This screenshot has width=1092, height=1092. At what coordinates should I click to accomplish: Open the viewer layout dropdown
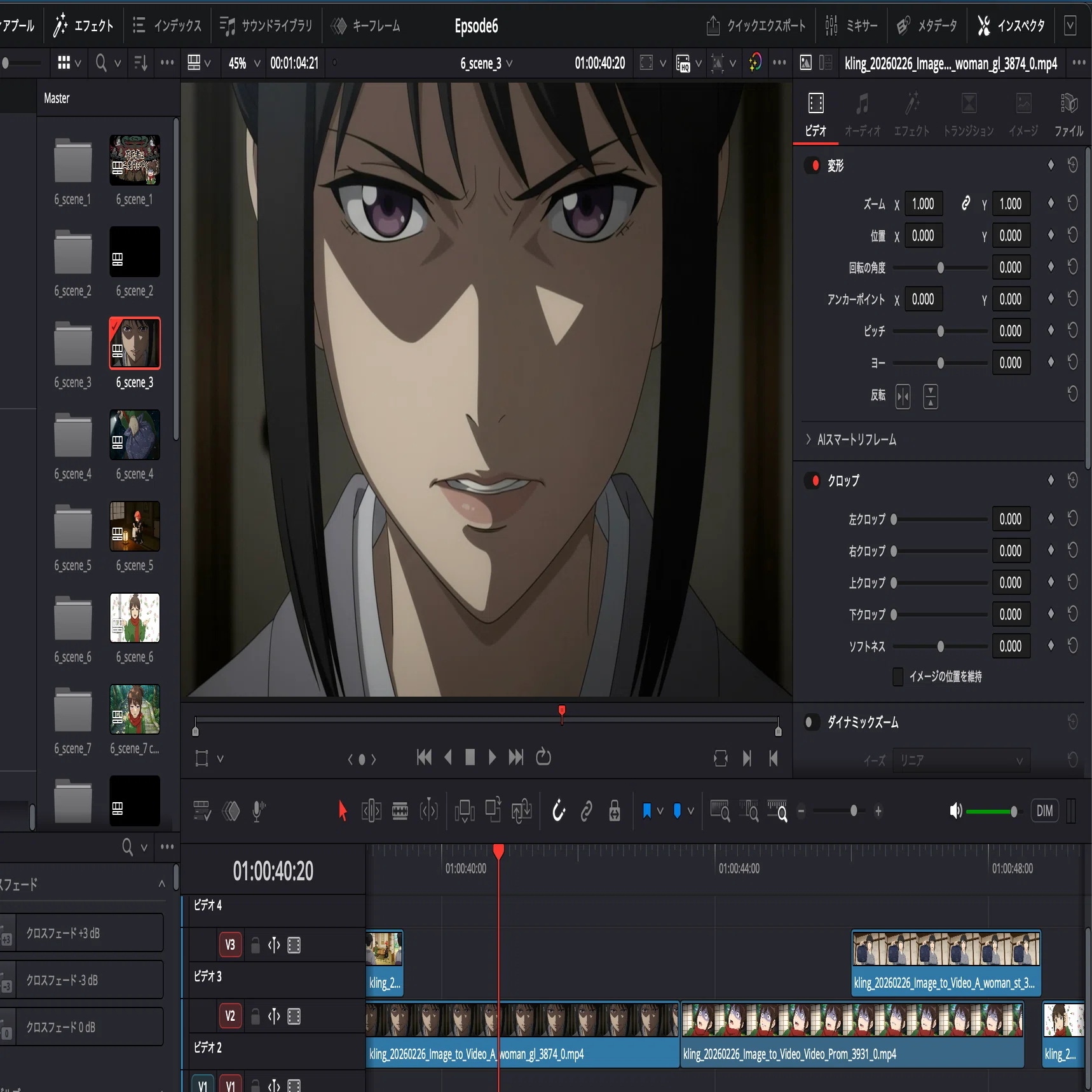point(199,63)
